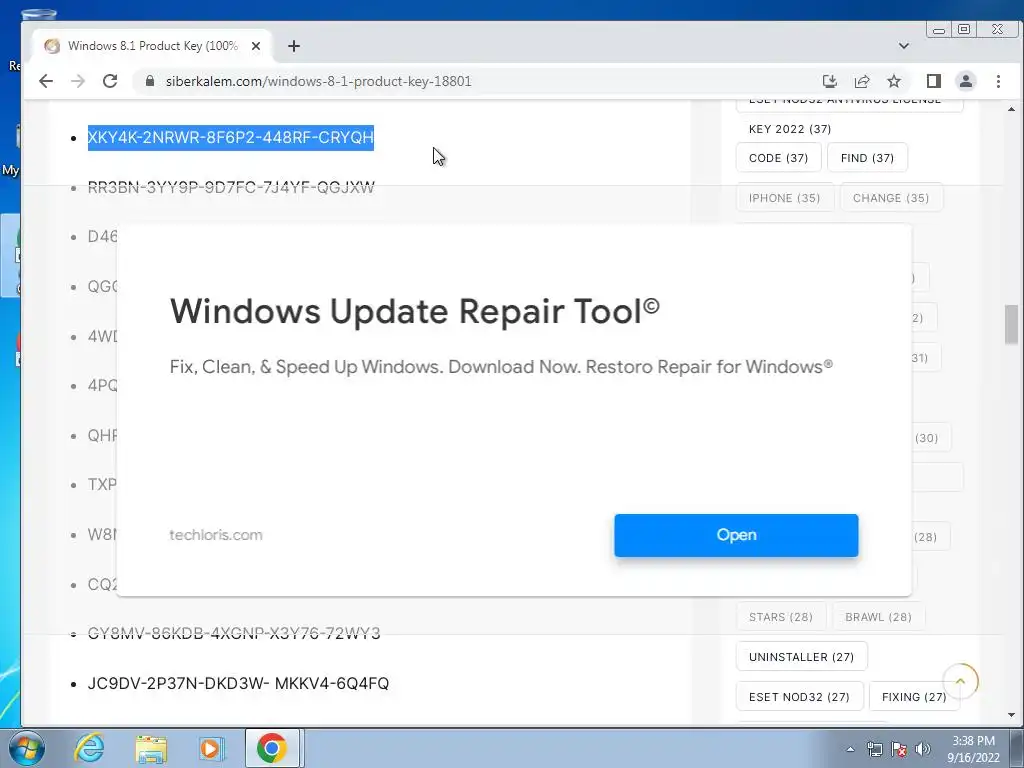1024x768 pixels.
Task: Click the FIND (37) tag
Action: pyautogui.click(x=867, y=158)
